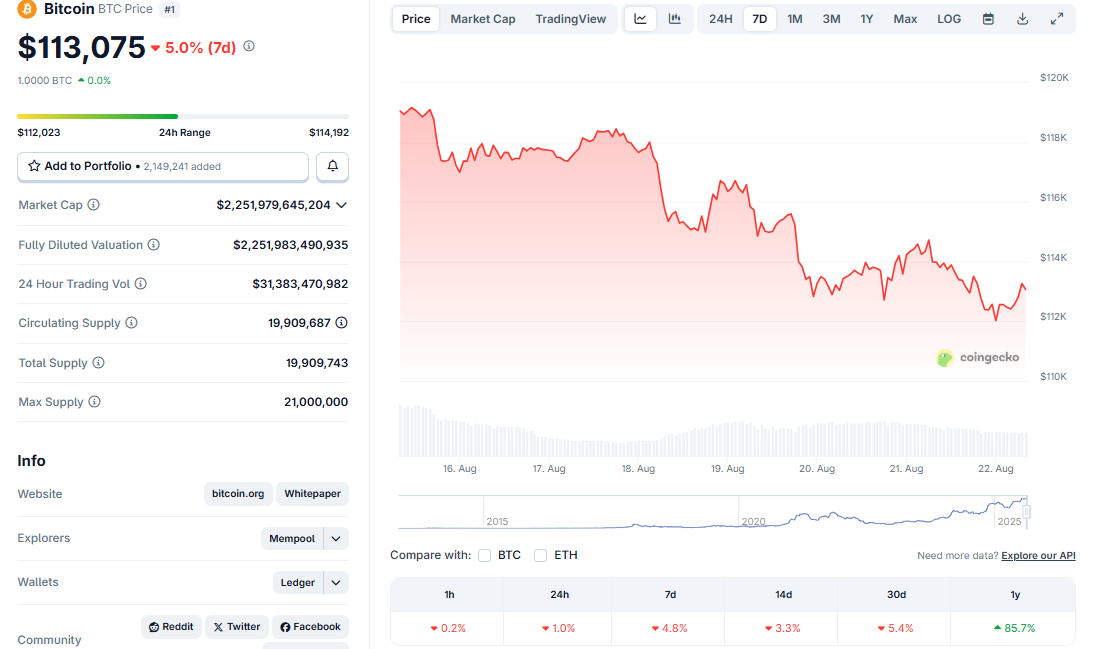Set chart range to 7D

pos(760,19)
